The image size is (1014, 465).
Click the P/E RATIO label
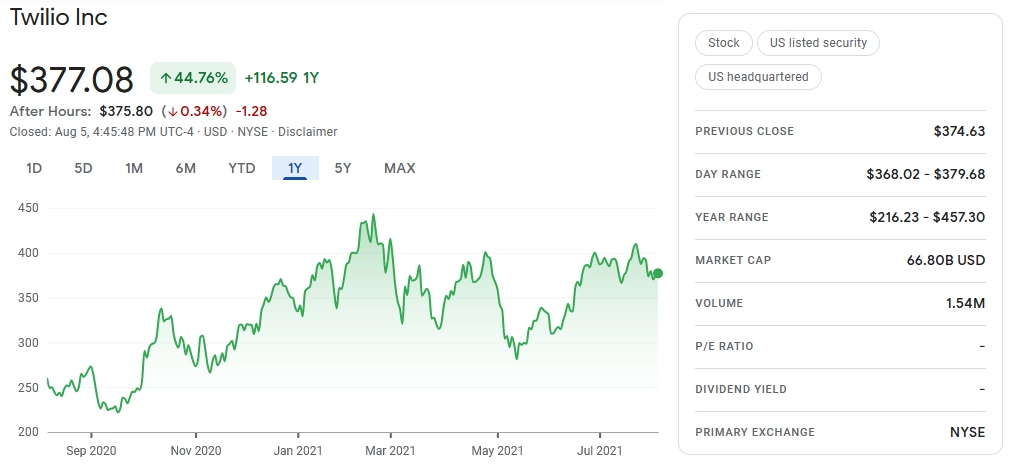click(724, 346)
